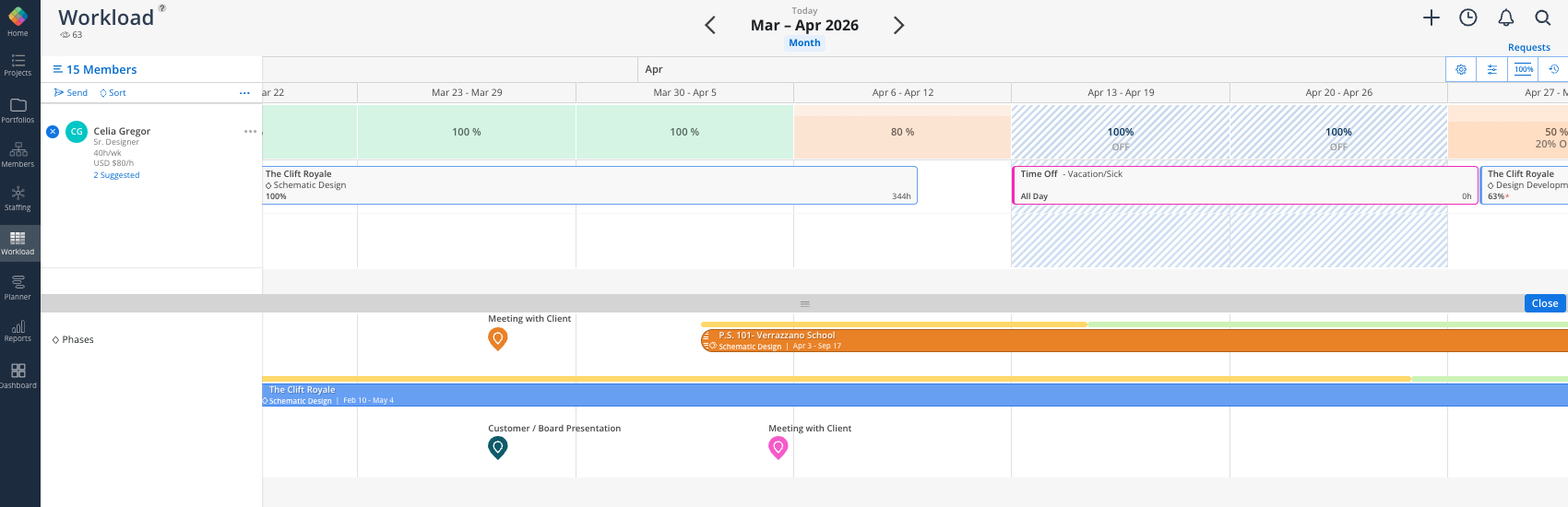Click the orange Meeting with Client marker
The height and width of the screenshot is (507, 1568).
tap(498, 338)
